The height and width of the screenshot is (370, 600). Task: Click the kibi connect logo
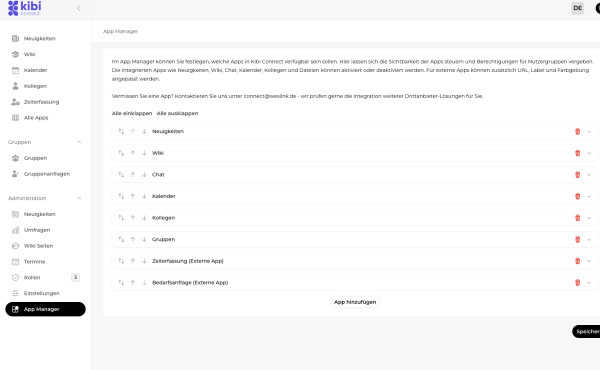[24, 8]
